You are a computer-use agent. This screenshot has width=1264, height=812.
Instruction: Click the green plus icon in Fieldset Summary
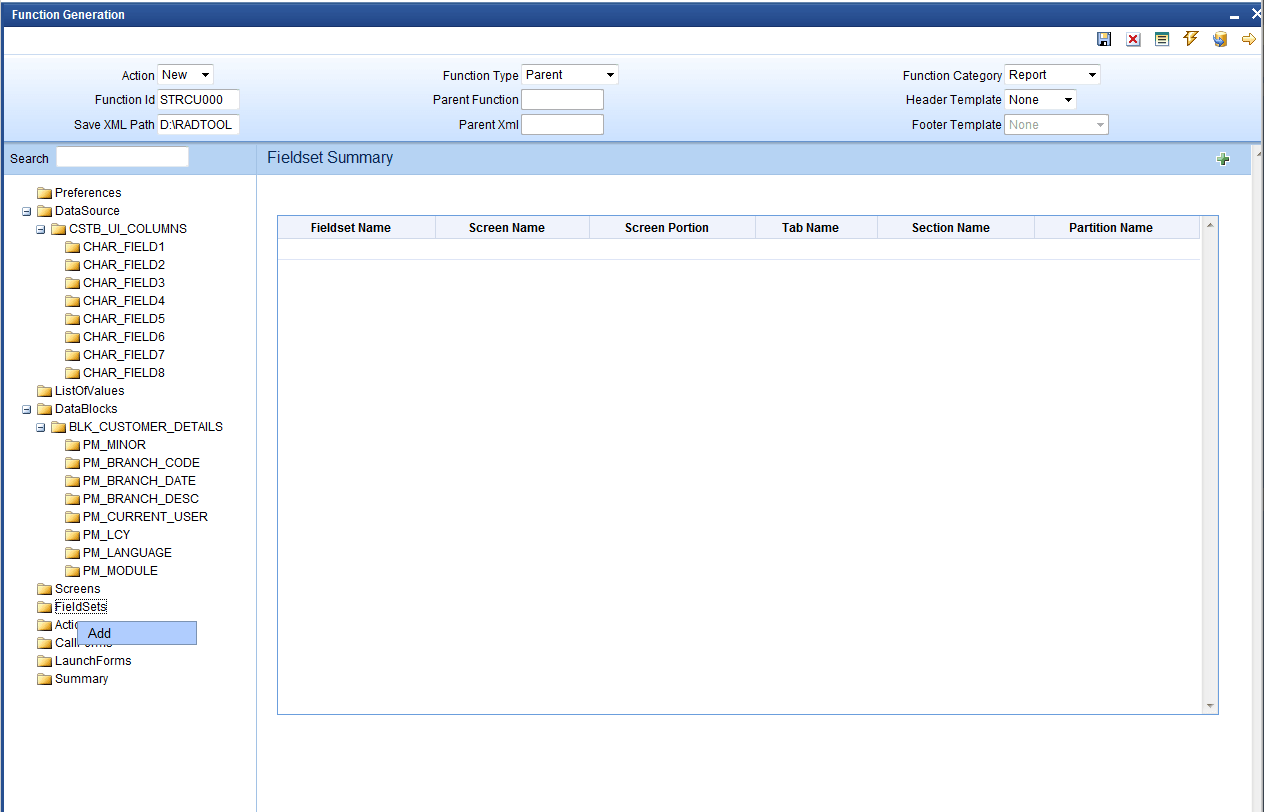(x=1223, y=159)
